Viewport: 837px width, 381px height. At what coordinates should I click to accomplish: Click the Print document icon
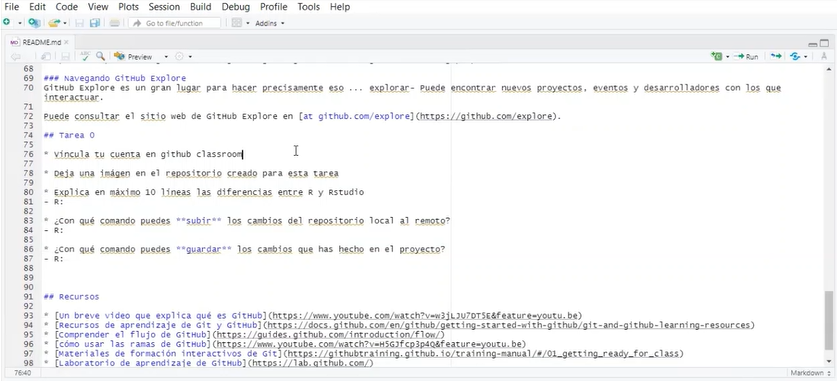[114, 23]
